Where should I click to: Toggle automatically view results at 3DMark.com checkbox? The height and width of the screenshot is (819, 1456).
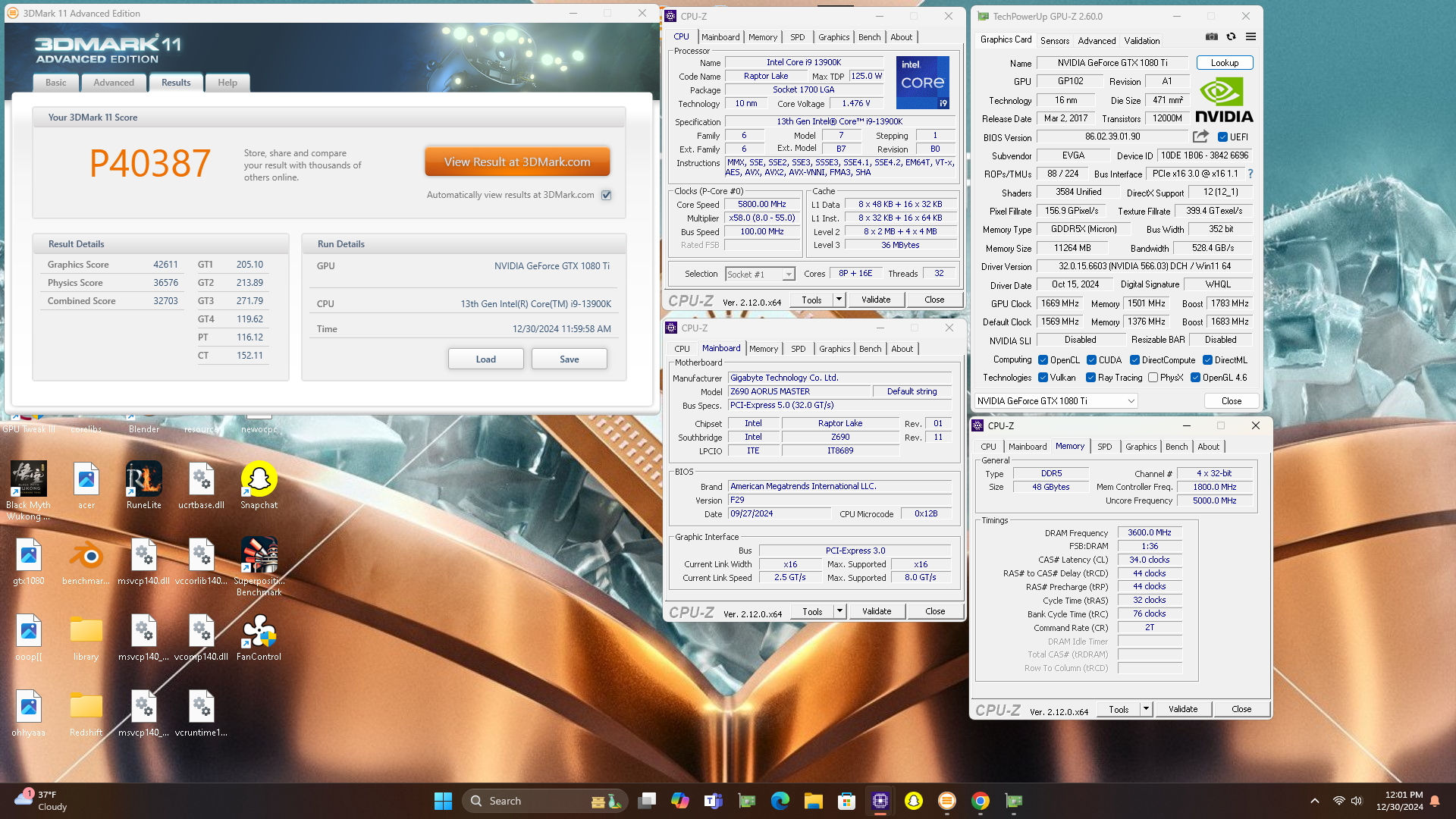(607, 195)
